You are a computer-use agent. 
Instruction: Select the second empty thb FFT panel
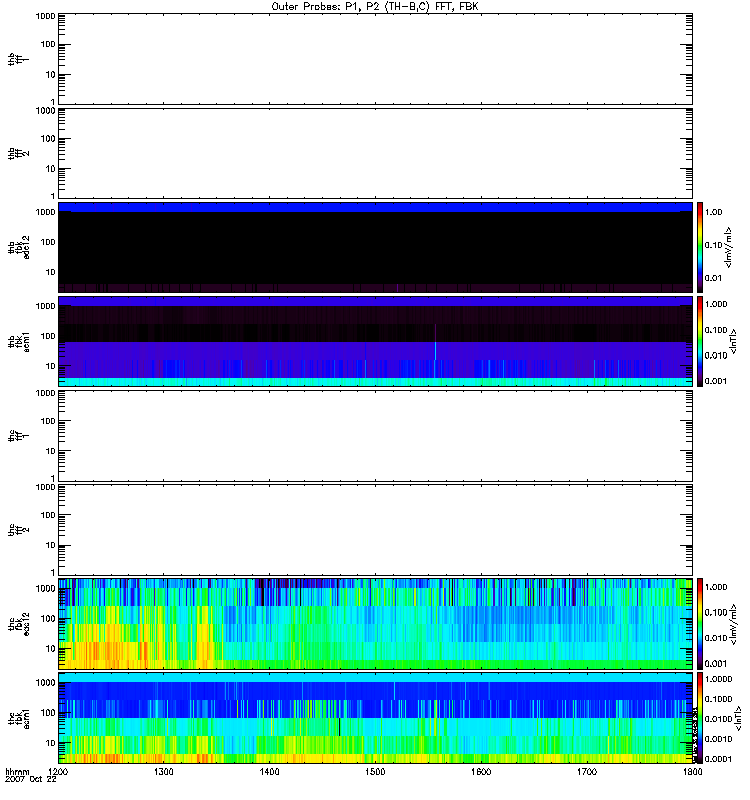pyautogui.click(x=375, y=152)
